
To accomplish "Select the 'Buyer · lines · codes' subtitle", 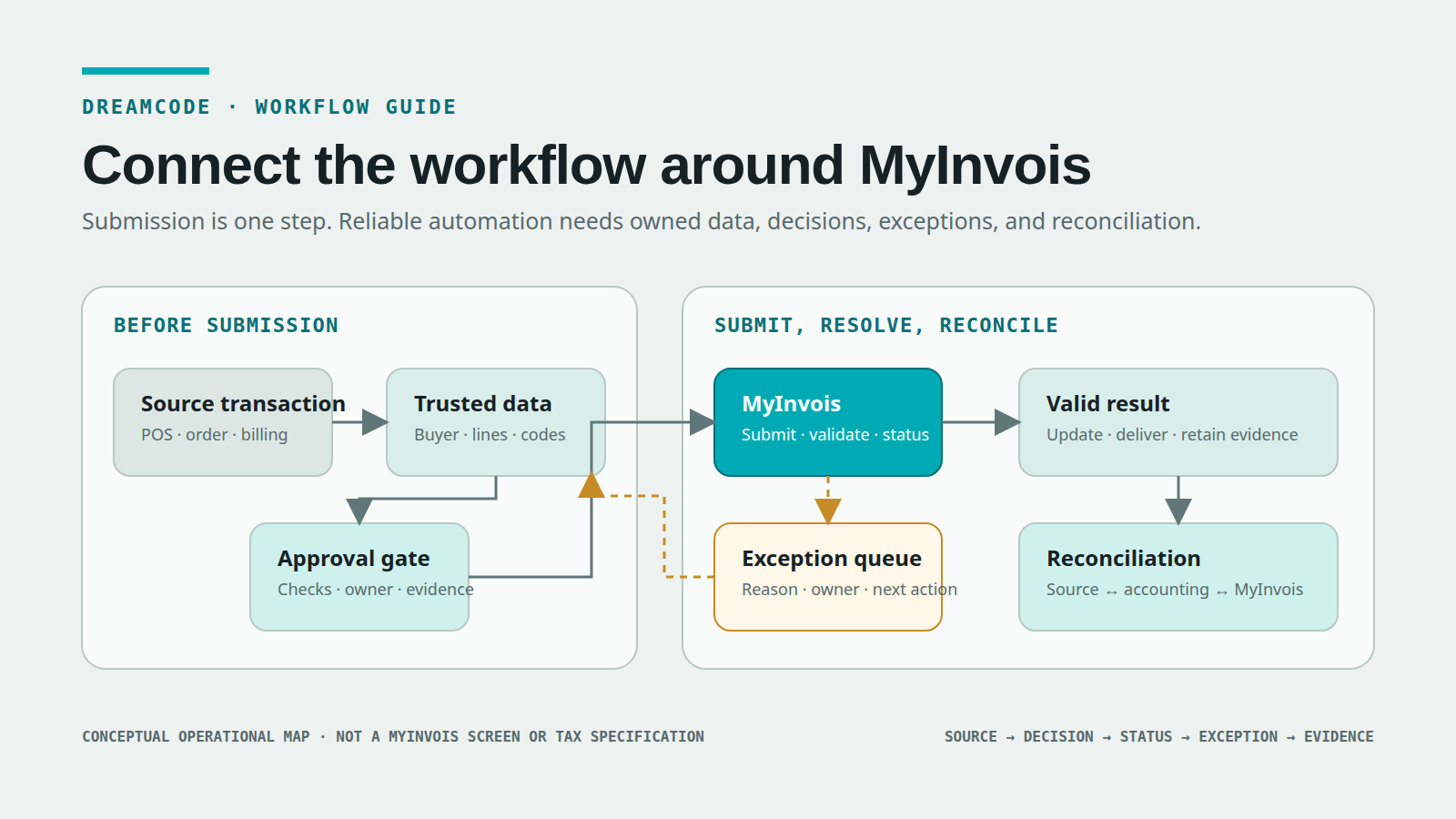I will point(490,435).
